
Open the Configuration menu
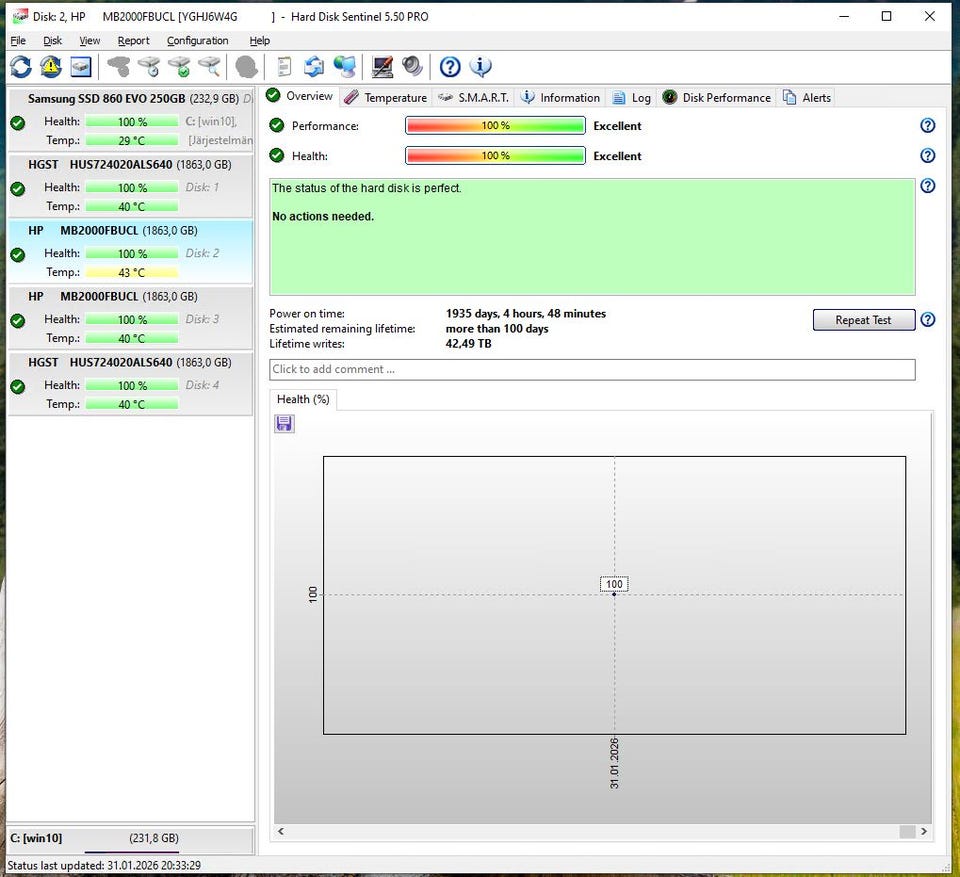(197, 41)
